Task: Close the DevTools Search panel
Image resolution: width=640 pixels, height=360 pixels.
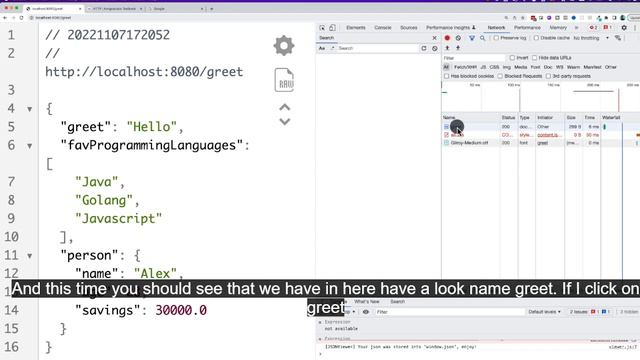Action: click(434, 38)
